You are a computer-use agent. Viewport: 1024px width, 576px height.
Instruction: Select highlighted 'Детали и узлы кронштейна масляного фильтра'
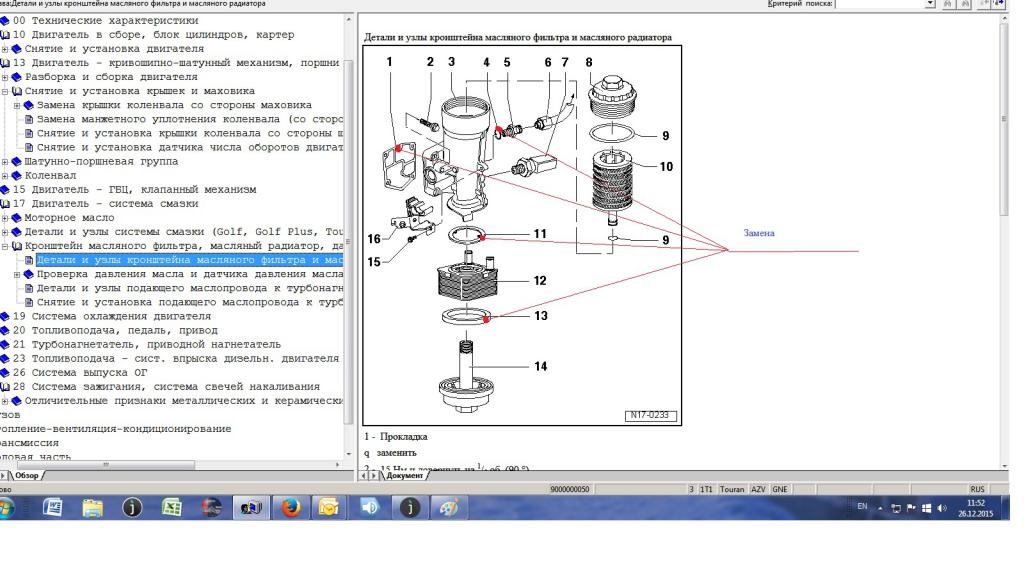(x=189, y=260)
